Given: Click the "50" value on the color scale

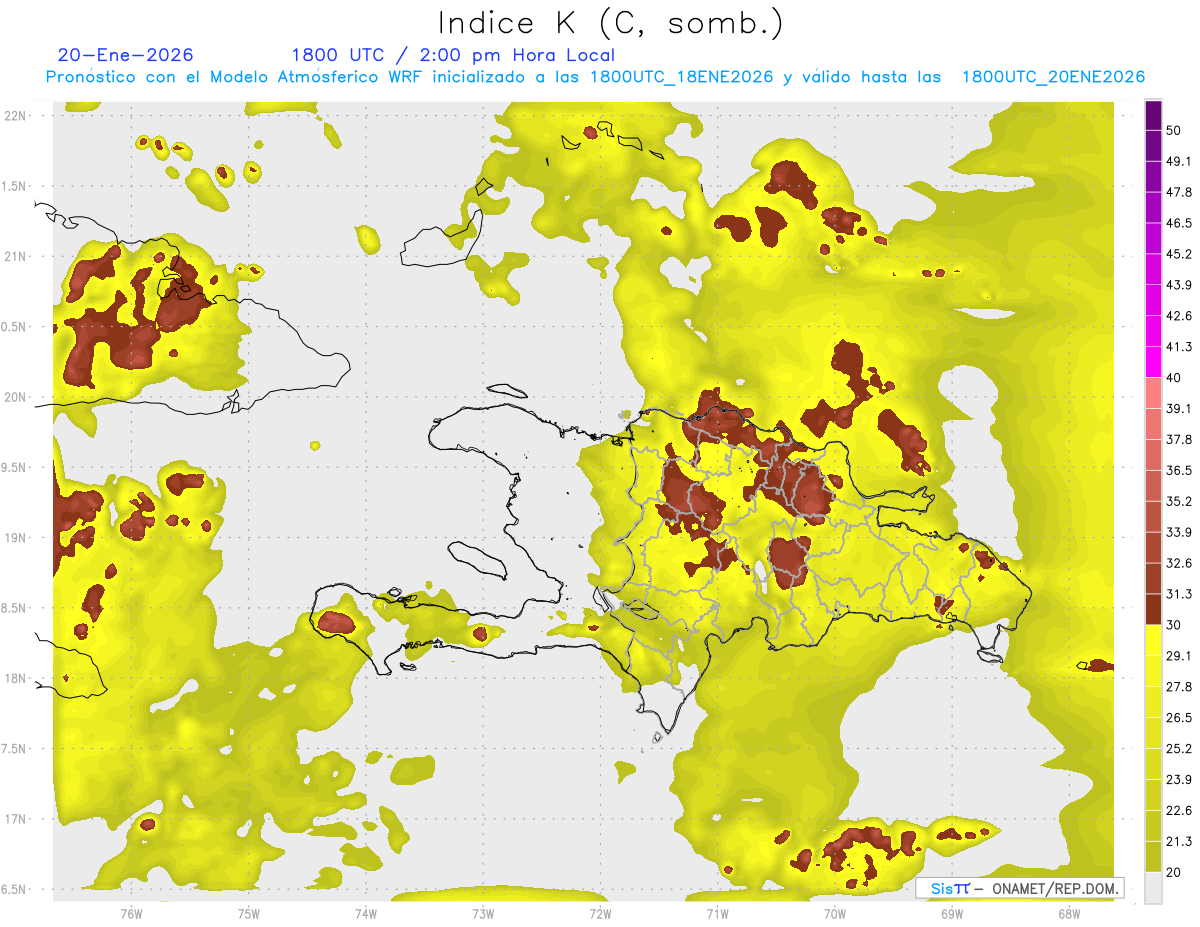Looking at the screenshot, I should (x=1174, y=130).
